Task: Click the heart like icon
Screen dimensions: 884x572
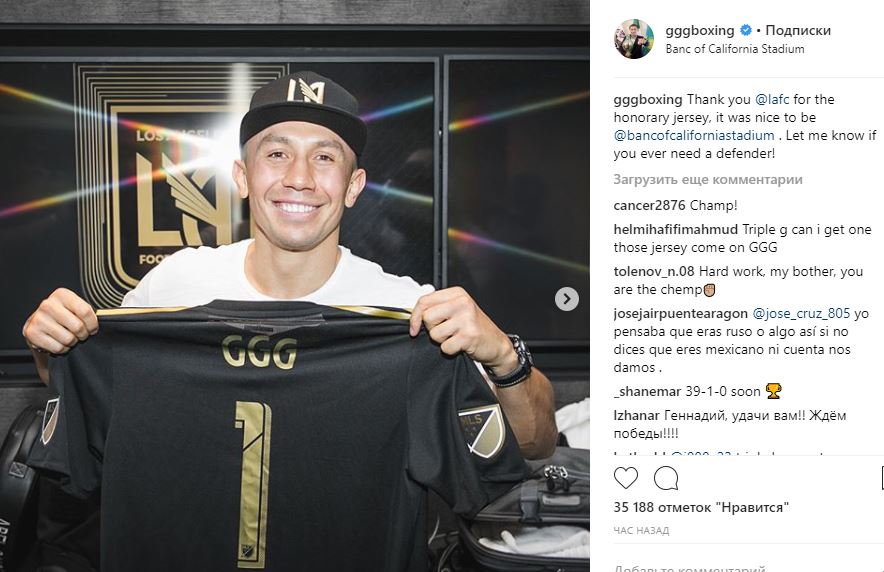Action: pyautogui.click(x=625, y=478)
